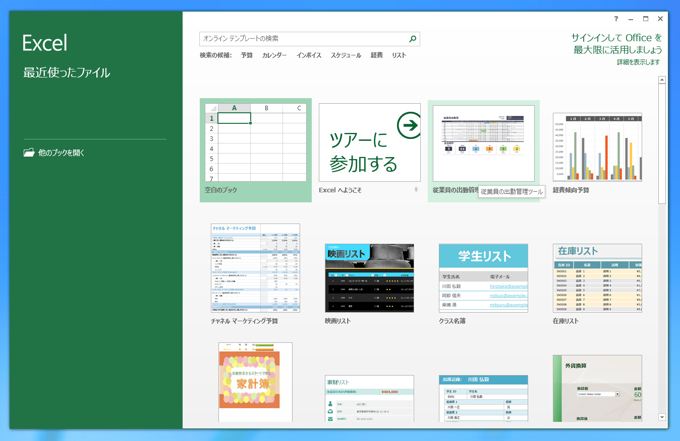This screenshot has width=680, height=441.
Task: Select the 経費 search suggestion
Action: [376, 55]
